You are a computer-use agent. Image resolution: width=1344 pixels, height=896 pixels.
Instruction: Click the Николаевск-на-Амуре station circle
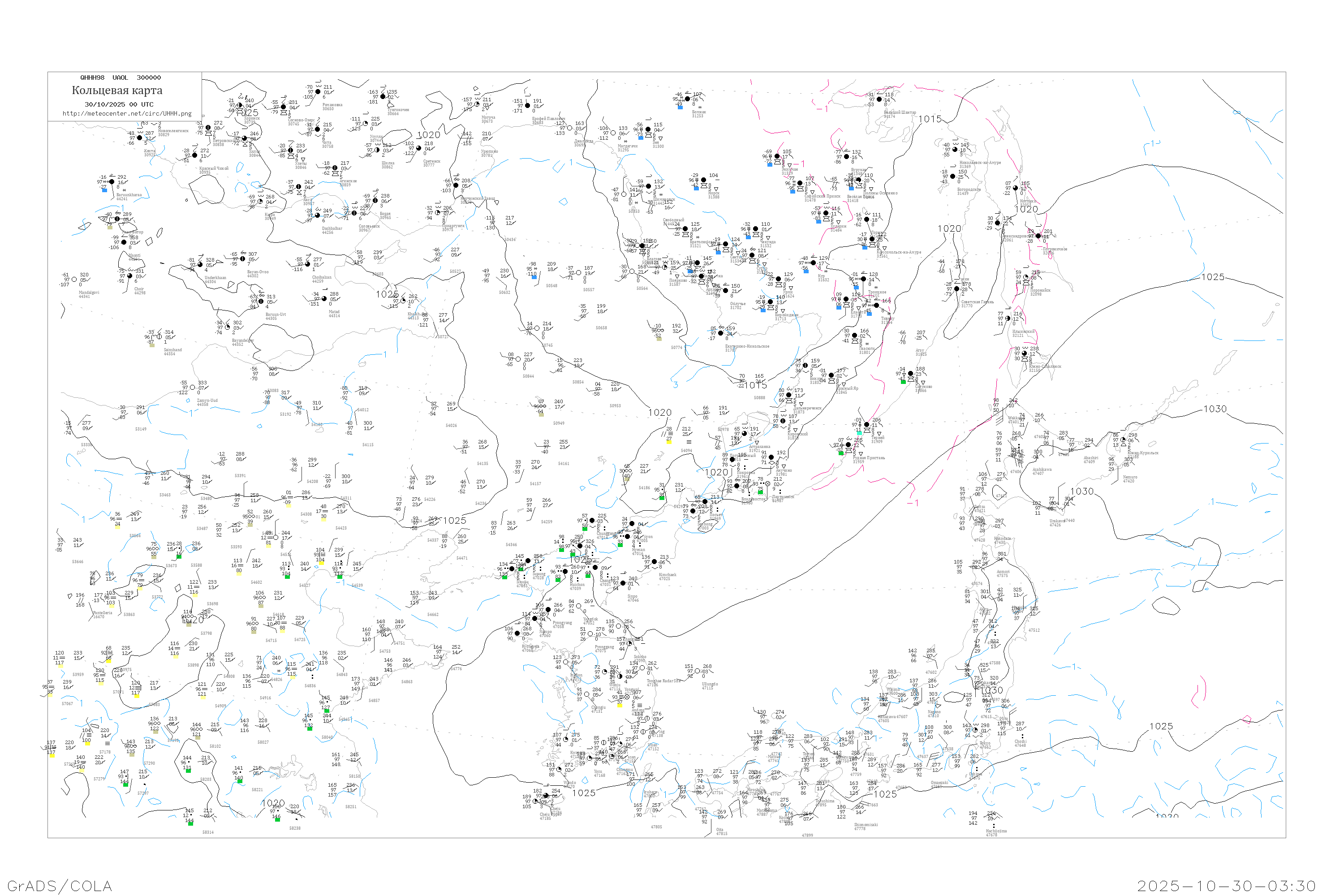coord(955,150)
